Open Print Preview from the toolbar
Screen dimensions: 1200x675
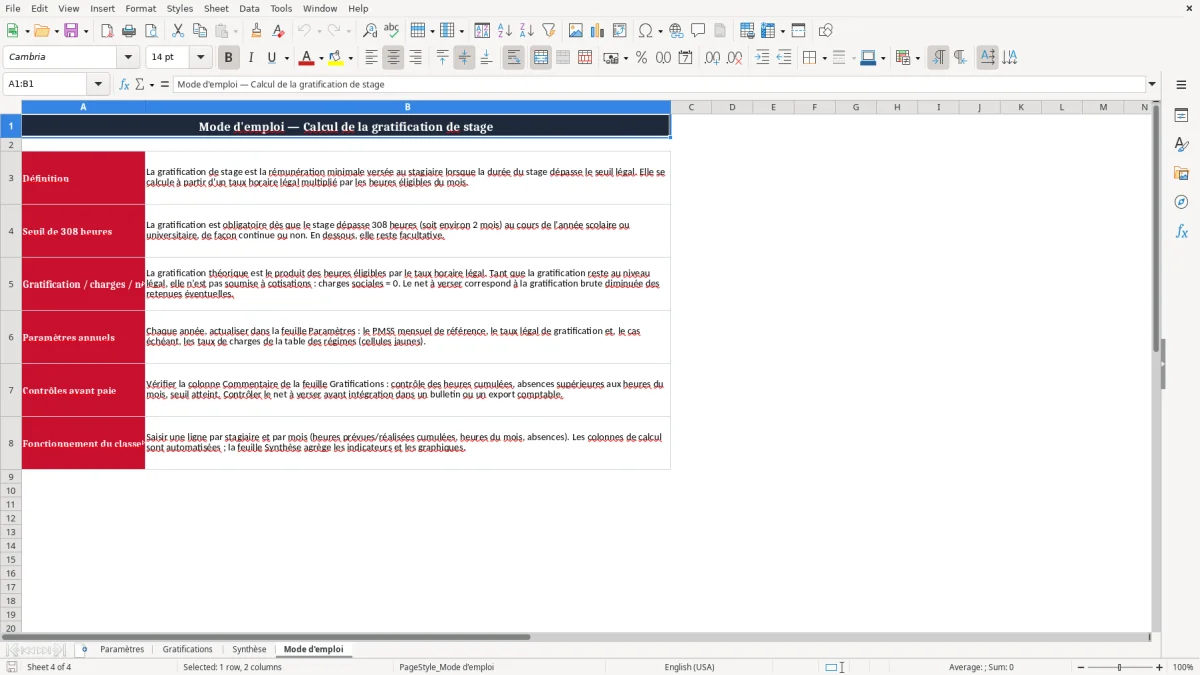[x=151, y=31]
